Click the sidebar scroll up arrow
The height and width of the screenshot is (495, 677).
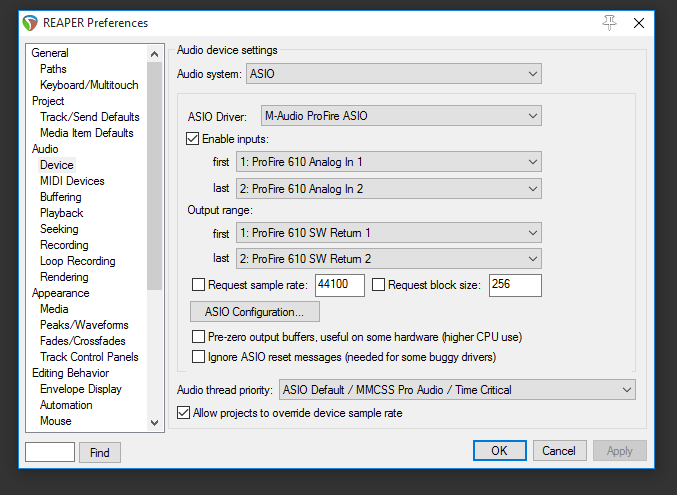click(154, 54)
